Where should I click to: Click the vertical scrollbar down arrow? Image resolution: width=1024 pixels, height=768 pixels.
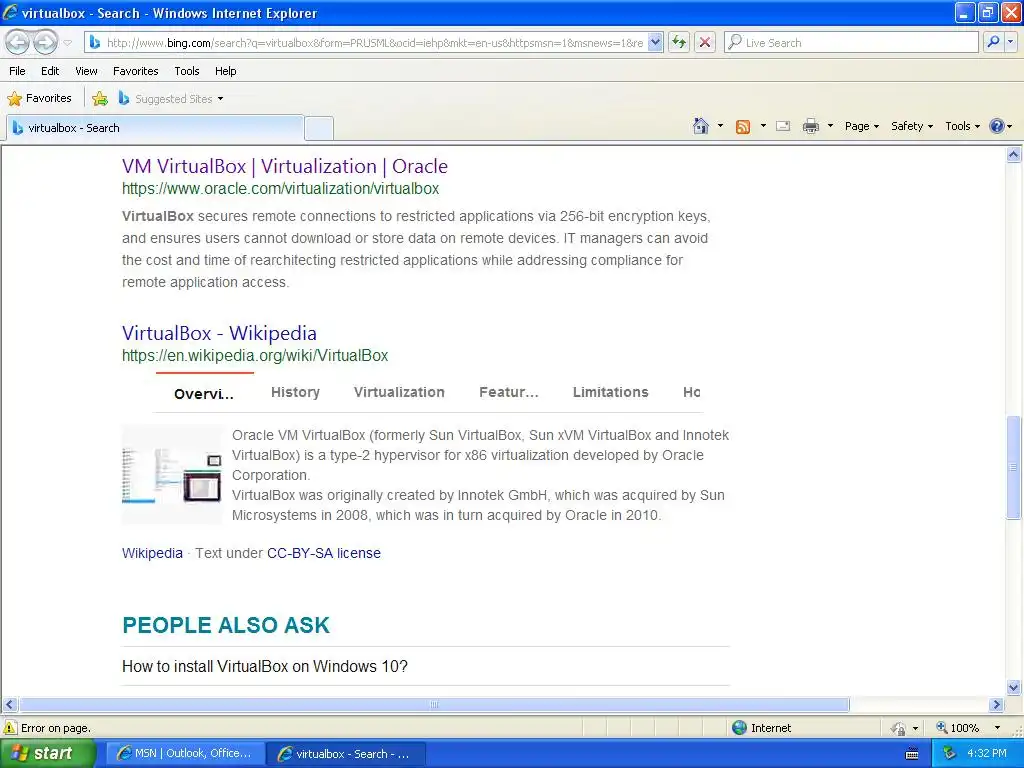tap(1014, 686)
